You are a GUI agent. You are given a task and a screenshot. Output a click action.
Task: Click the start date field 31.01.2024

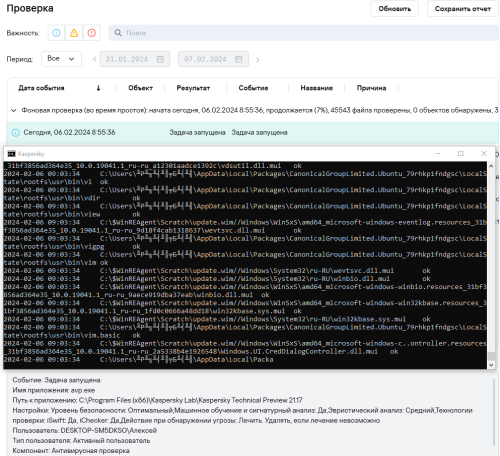click(x=135, y=59)
